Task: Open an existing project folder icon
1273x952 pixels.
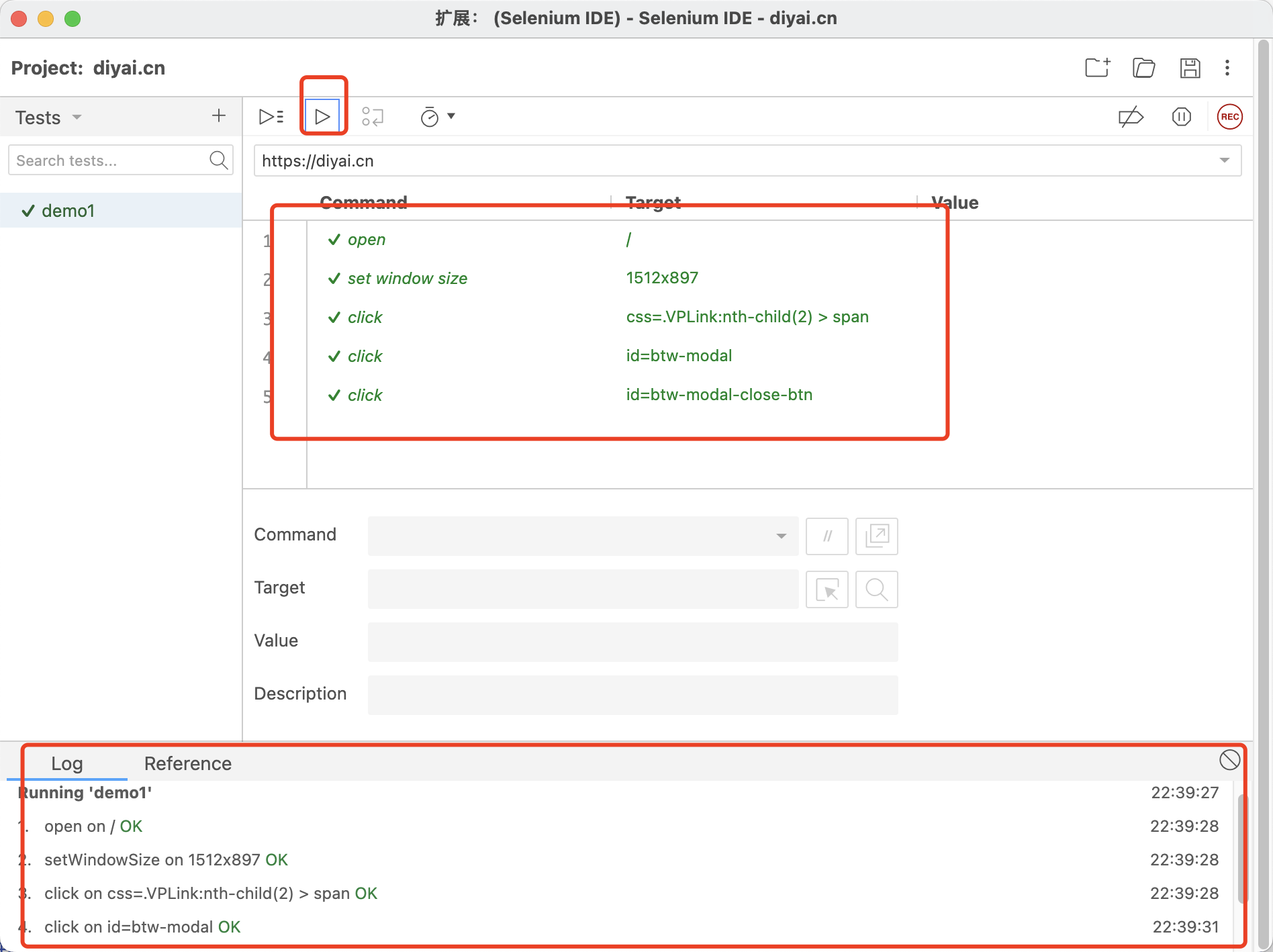Action: (1143, 68)
